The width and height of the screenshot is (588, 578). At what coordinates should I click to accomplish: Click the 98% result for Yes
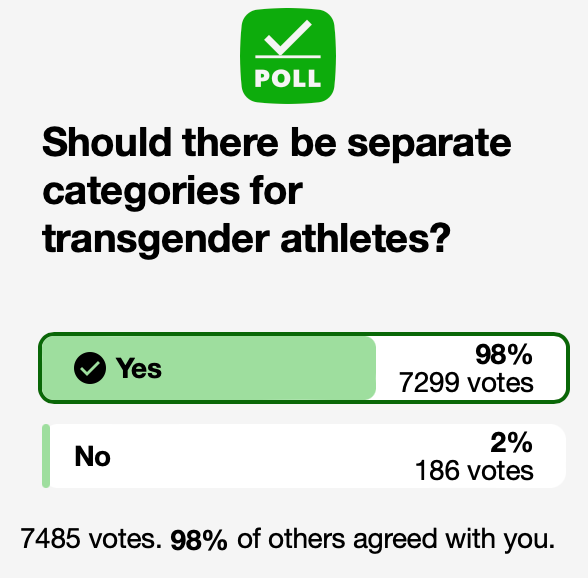tap(504, 354)
